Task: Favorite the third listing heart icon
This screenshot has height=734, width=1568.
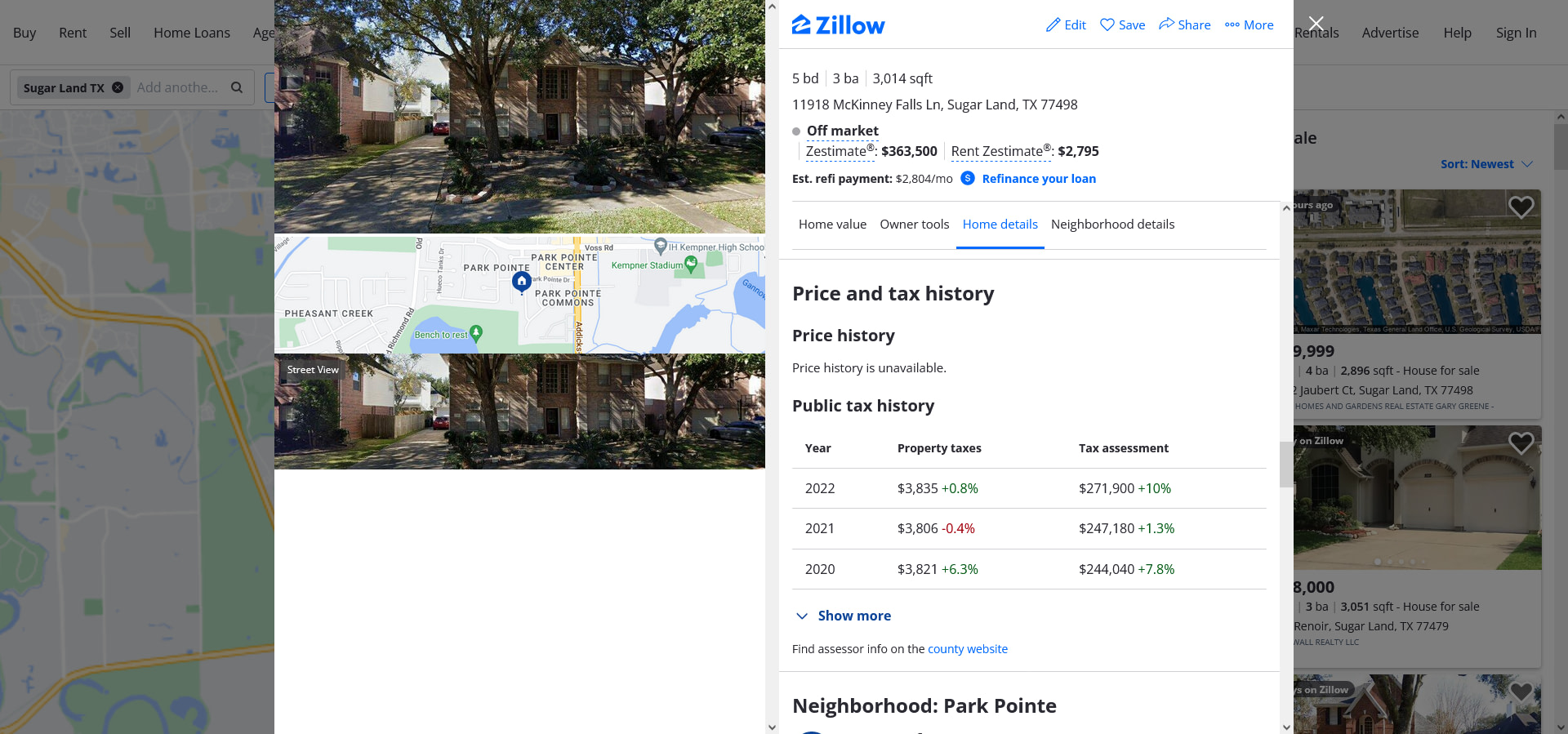Action: coord(1521,691)
